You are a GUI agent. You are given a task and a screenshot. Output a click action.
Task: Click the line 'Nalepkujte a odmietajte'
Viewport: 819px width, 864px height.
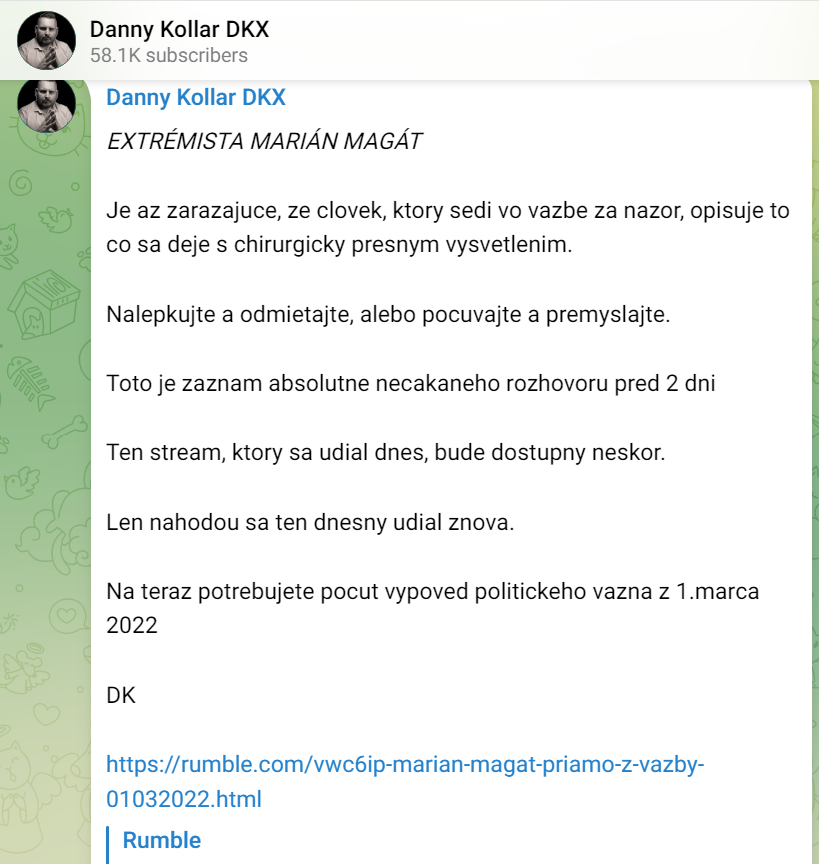coord(388,315)
